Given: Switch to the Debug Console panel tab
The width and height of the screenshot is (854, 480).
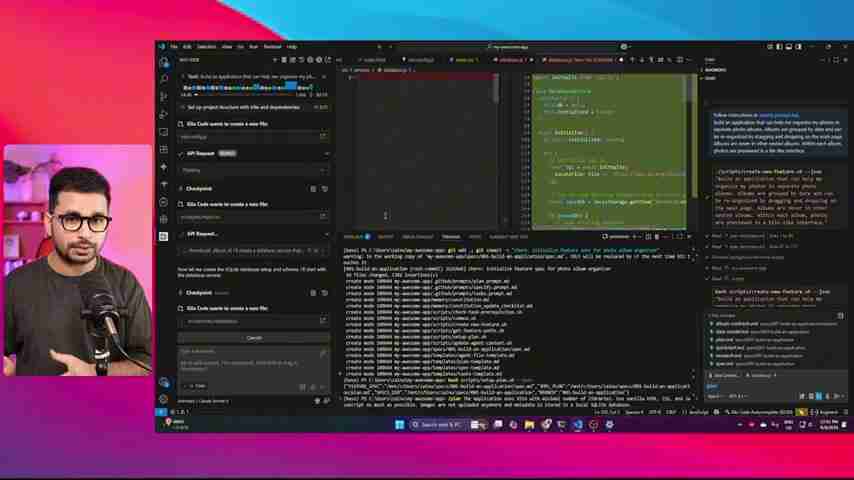Looking at the screenshot, I should click(x=418, y=237).
